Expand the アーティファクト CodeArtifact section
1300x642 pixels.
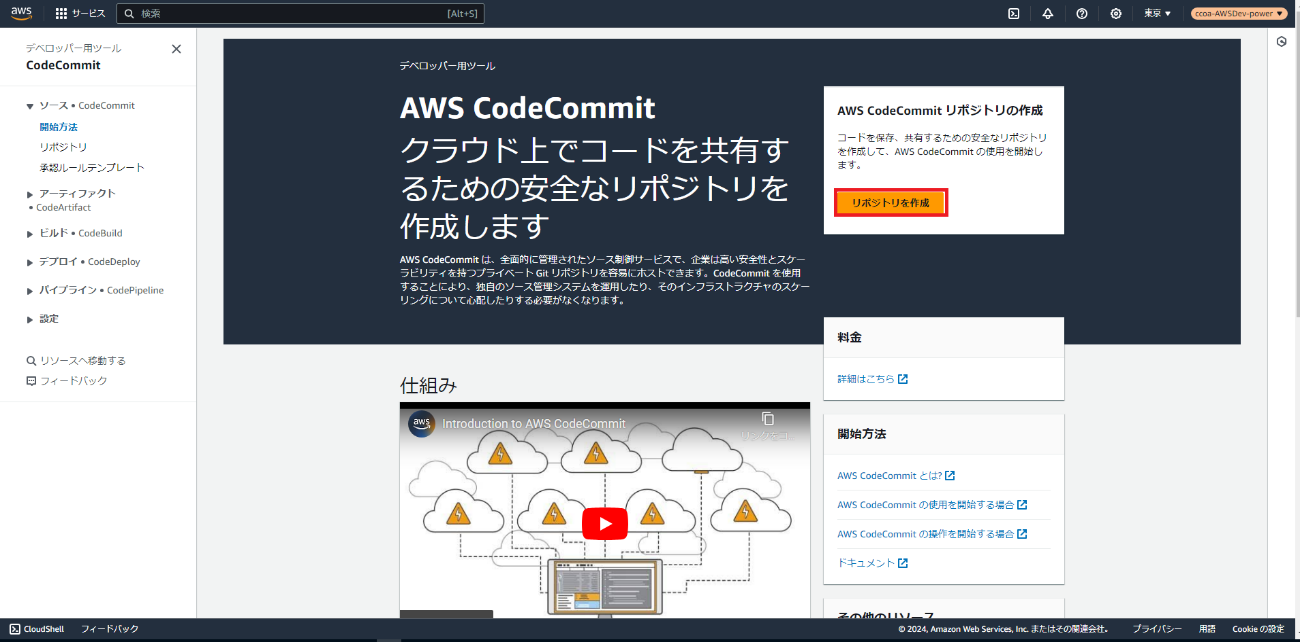30,194
